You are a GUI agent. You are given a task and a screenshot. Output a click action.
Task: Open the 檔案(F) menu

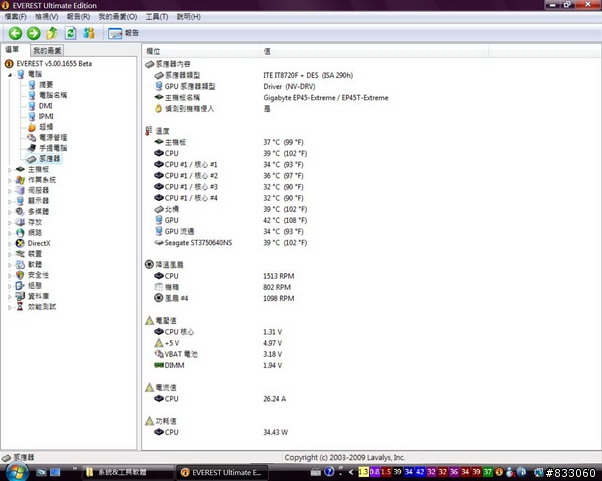(x=16, y=17)
